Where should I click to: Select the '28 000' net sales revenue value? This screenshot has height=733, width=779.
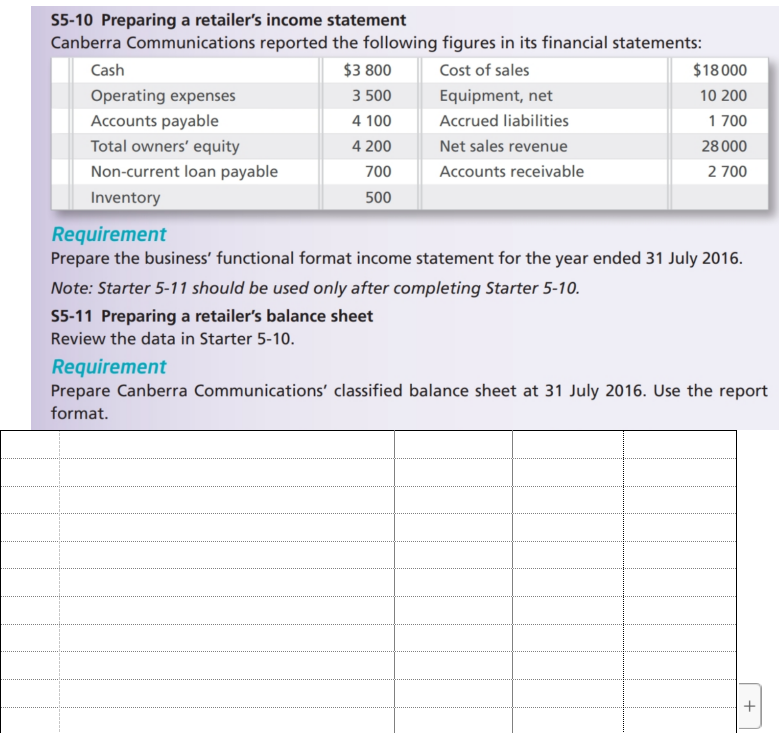[724, 146]
